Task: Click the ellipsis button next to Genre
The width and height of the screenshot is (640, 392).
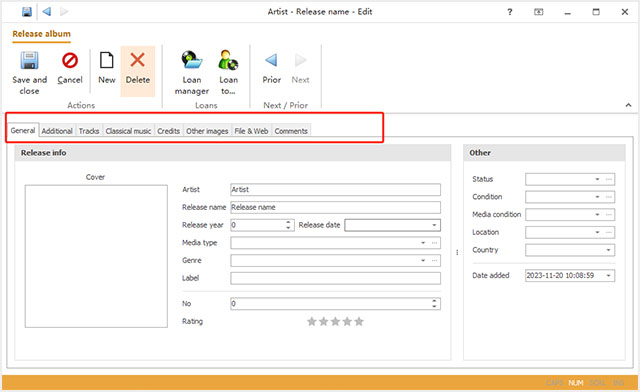Action: tap(434, 261)
